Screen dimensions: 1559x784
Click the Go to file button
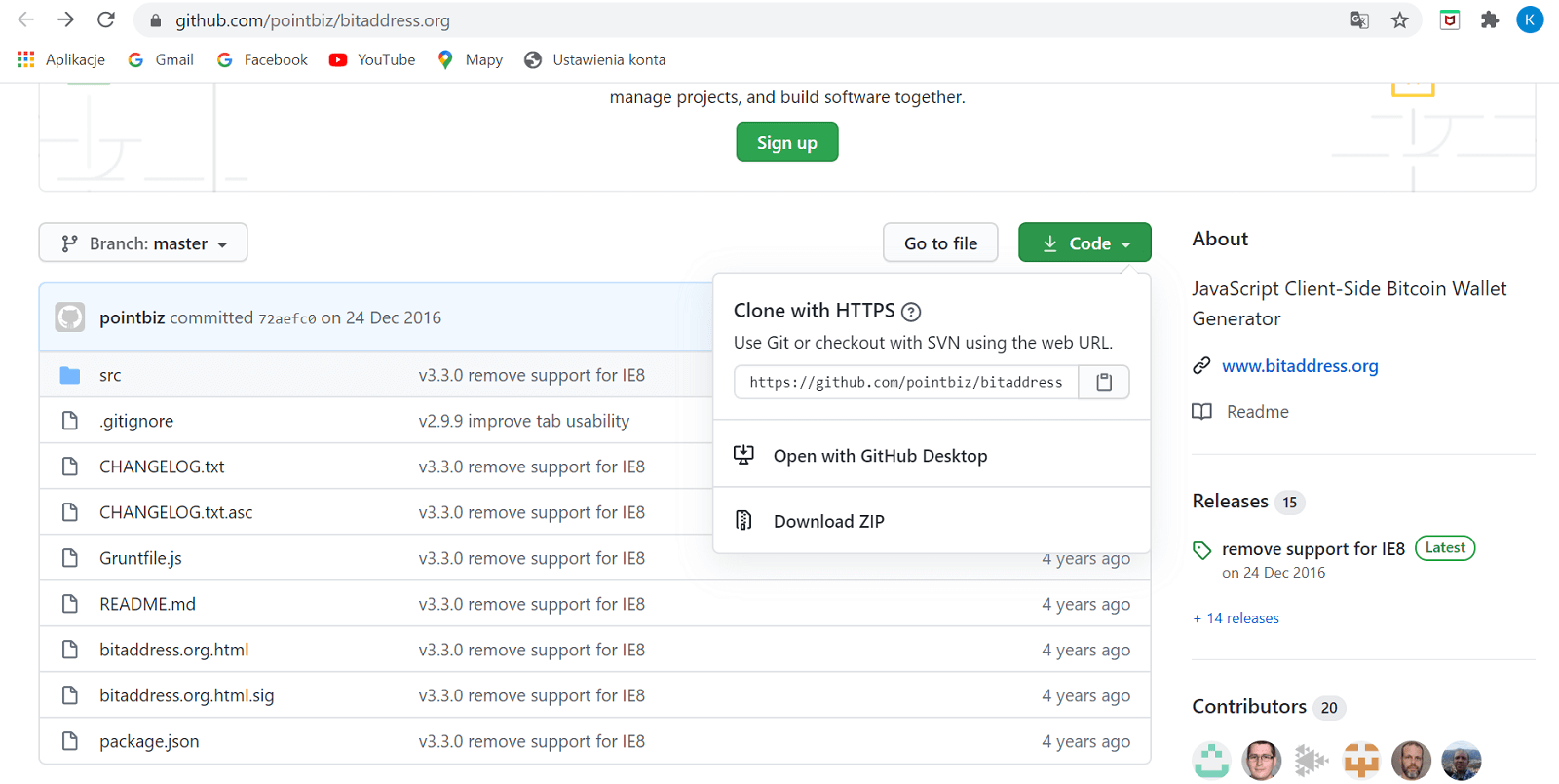940,243
